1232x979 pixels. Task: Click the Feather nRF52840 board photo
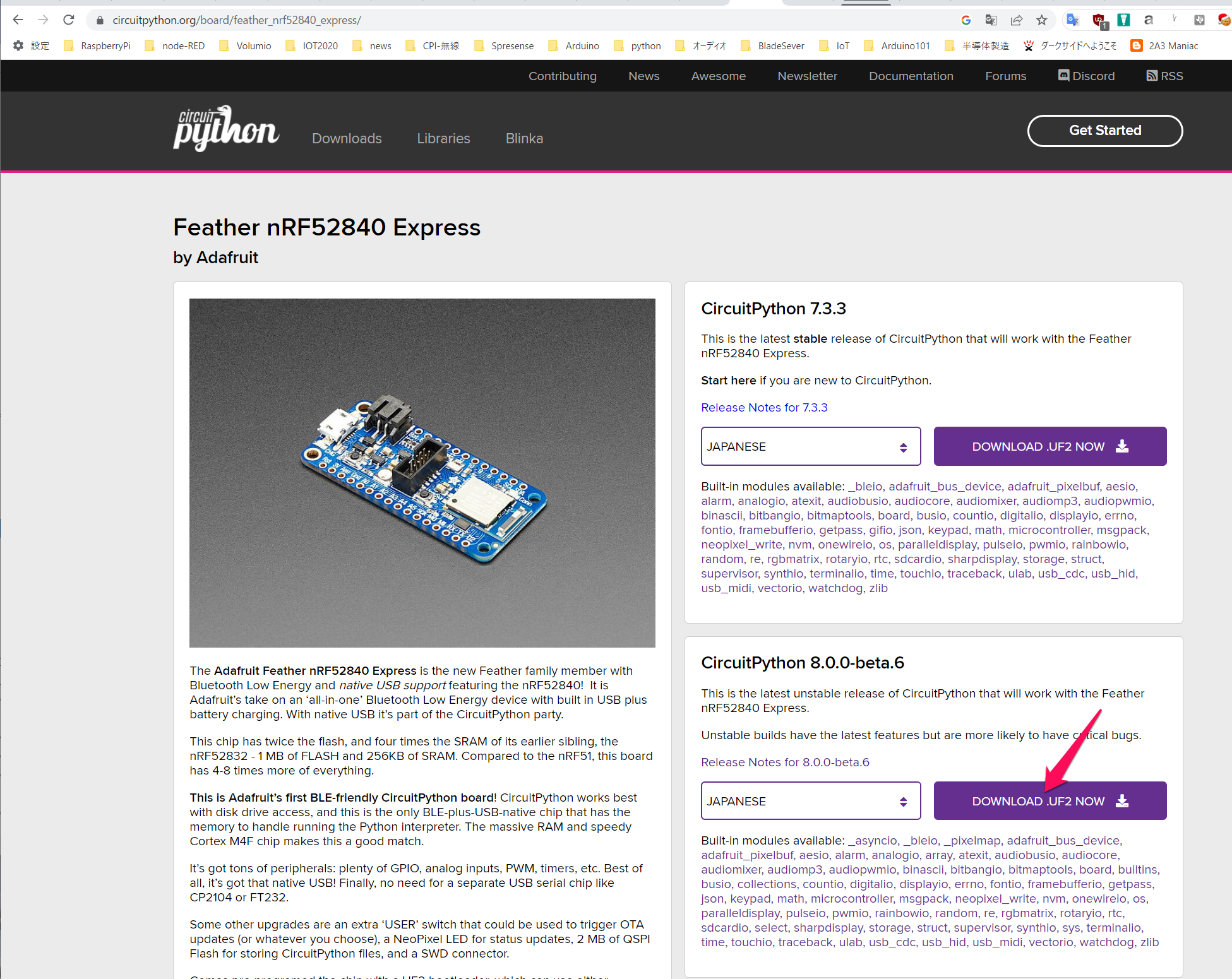coord(422,473)
